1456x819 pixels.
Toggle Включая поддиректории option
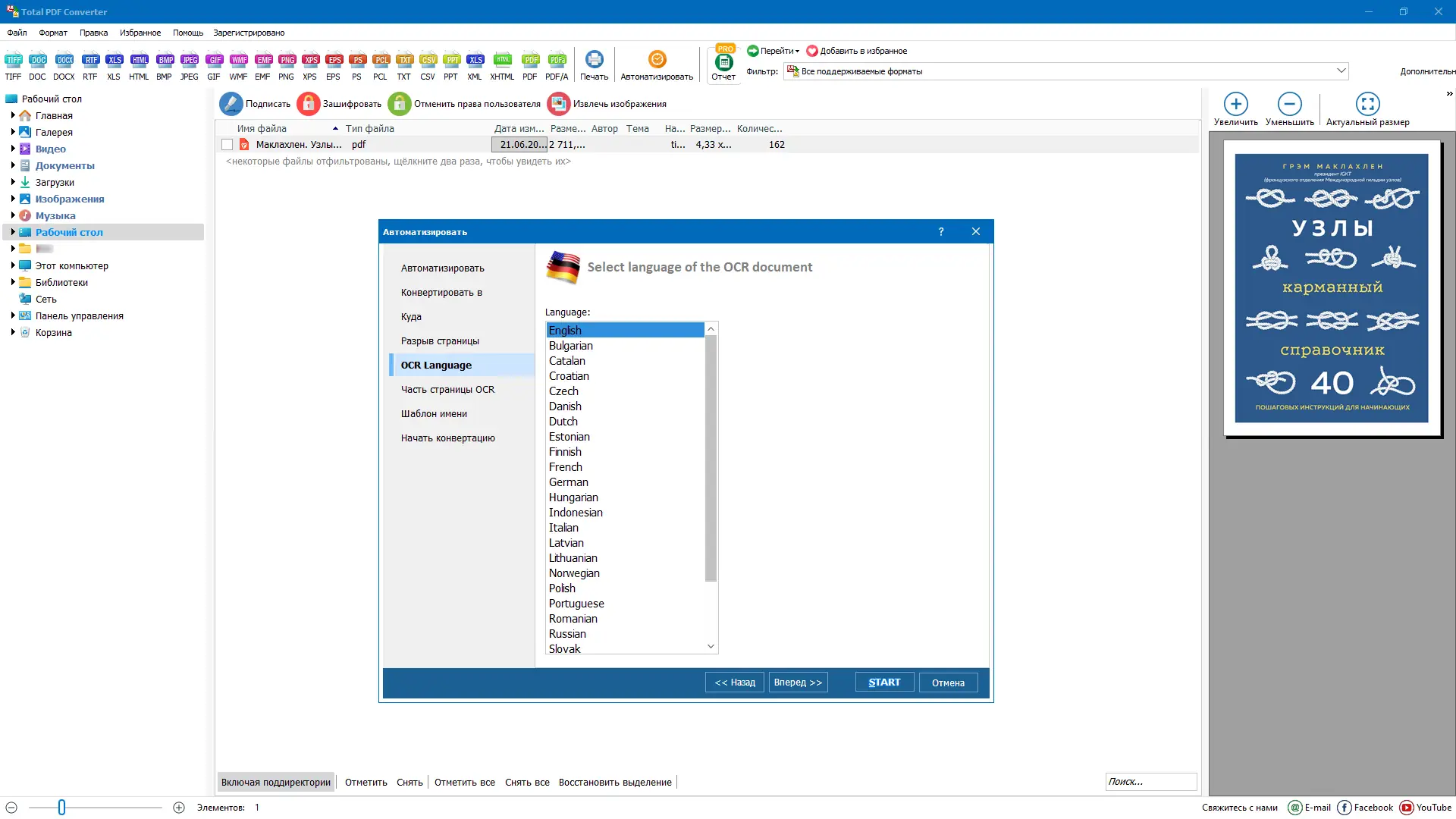[x=276, y=782]
